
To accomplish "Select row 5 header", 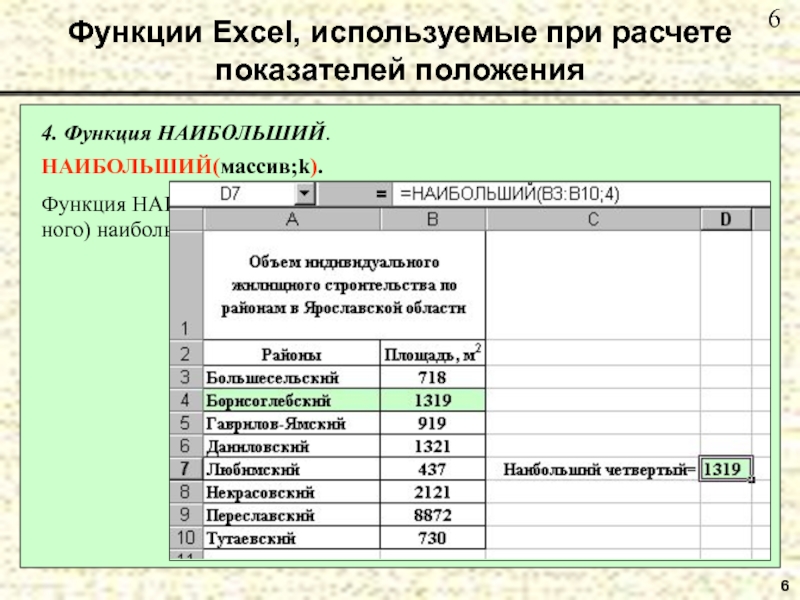I will point(186,423).
